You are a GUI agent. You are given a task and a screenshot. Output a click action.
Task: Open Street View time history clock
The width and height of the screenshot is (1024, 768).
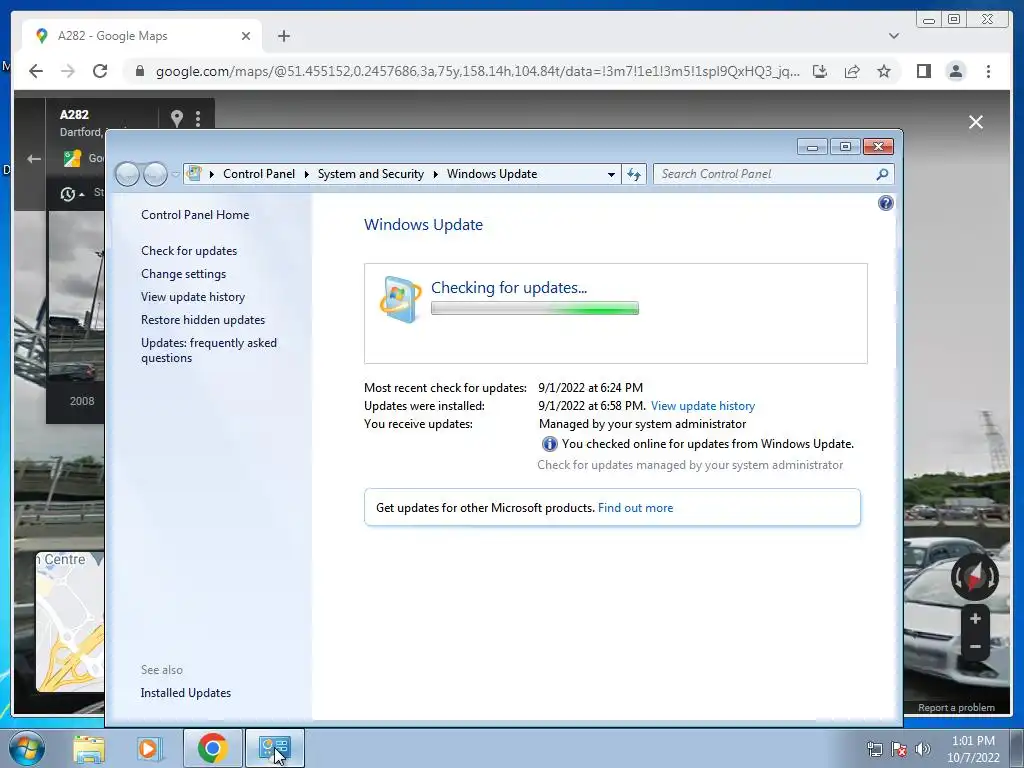point(68,194)
